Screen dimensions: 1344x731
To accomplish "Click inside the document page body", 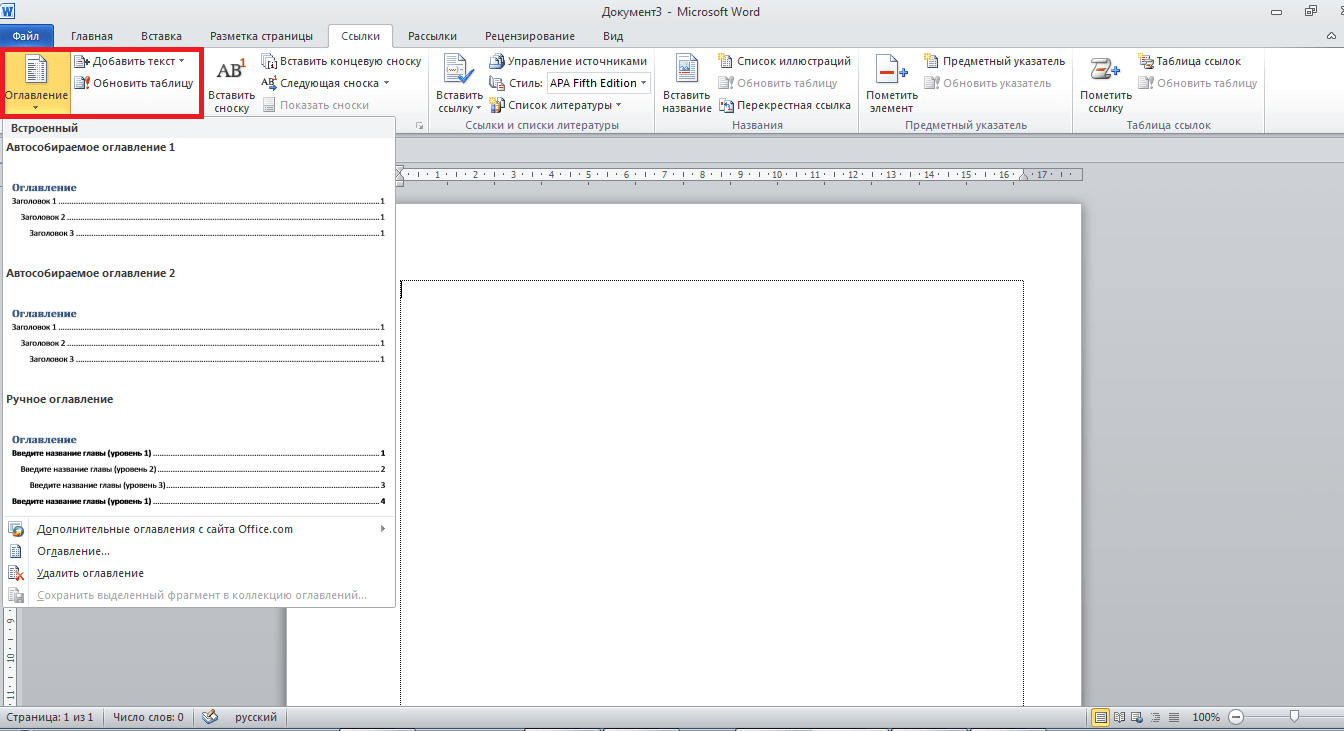I will (712, 494).
